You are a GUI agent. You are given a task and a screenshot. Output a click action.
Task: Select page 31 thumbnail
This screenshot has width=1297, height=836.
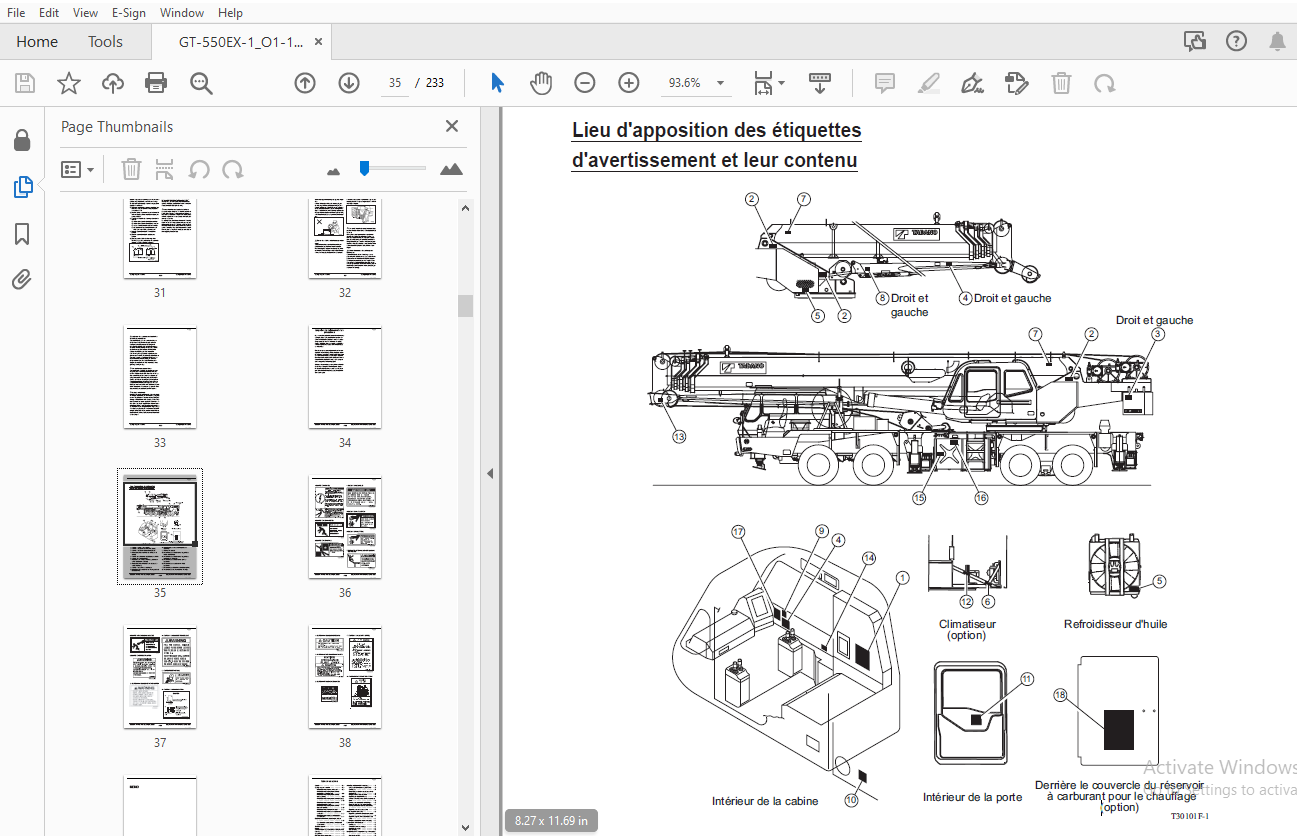click(x=160, y=238)
